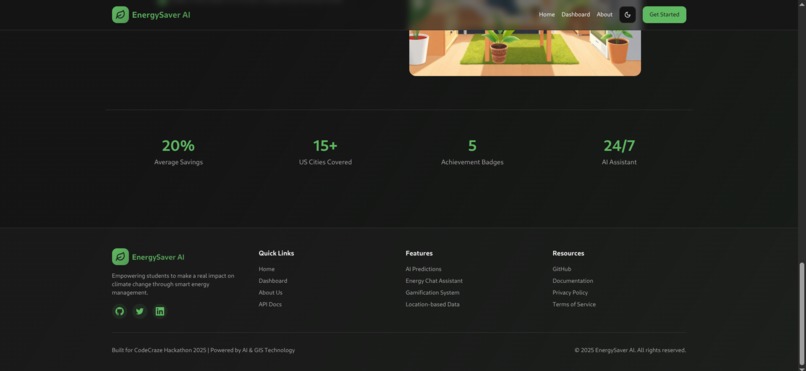Click the page vertical scrollbar thumb
The height and width of the screenshot is (371, 806).
(x=801, y=313)
